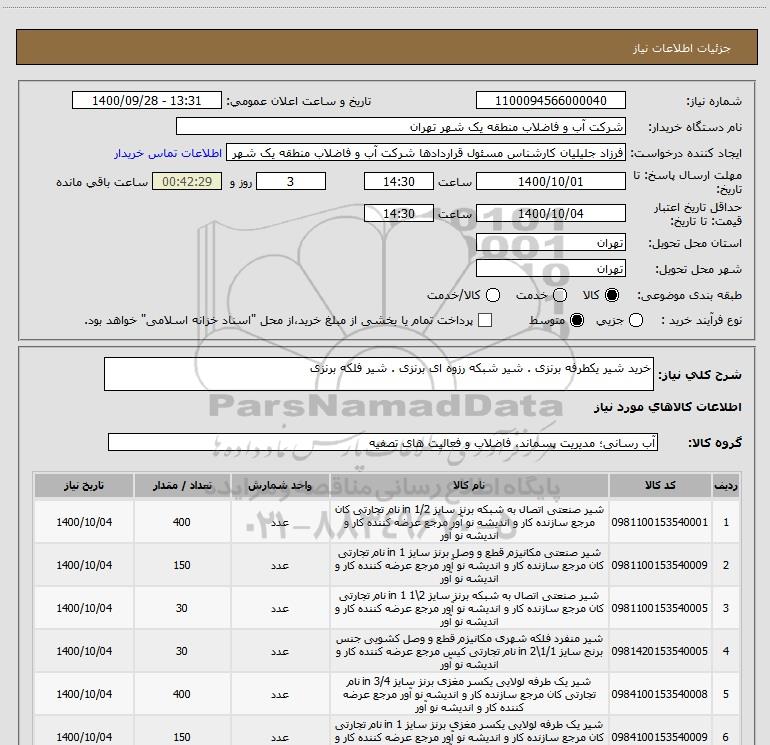Screen dimensions: 770x745
Task: Click quantity 150 in row 2
Action: coord(182,565)
